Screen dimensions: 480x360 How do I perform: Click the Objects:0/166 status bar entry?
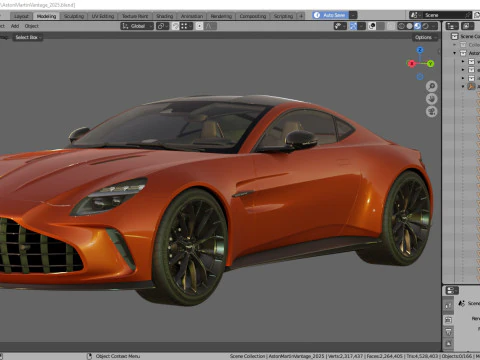[457, 356]
